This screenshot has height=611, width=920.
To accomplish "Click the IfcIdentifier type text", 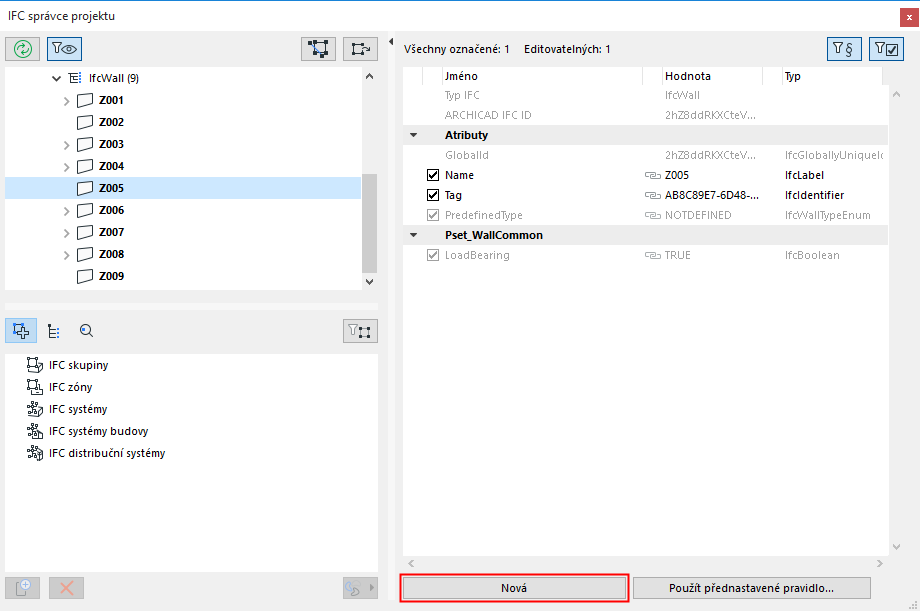I will click(x=814, y=195).
